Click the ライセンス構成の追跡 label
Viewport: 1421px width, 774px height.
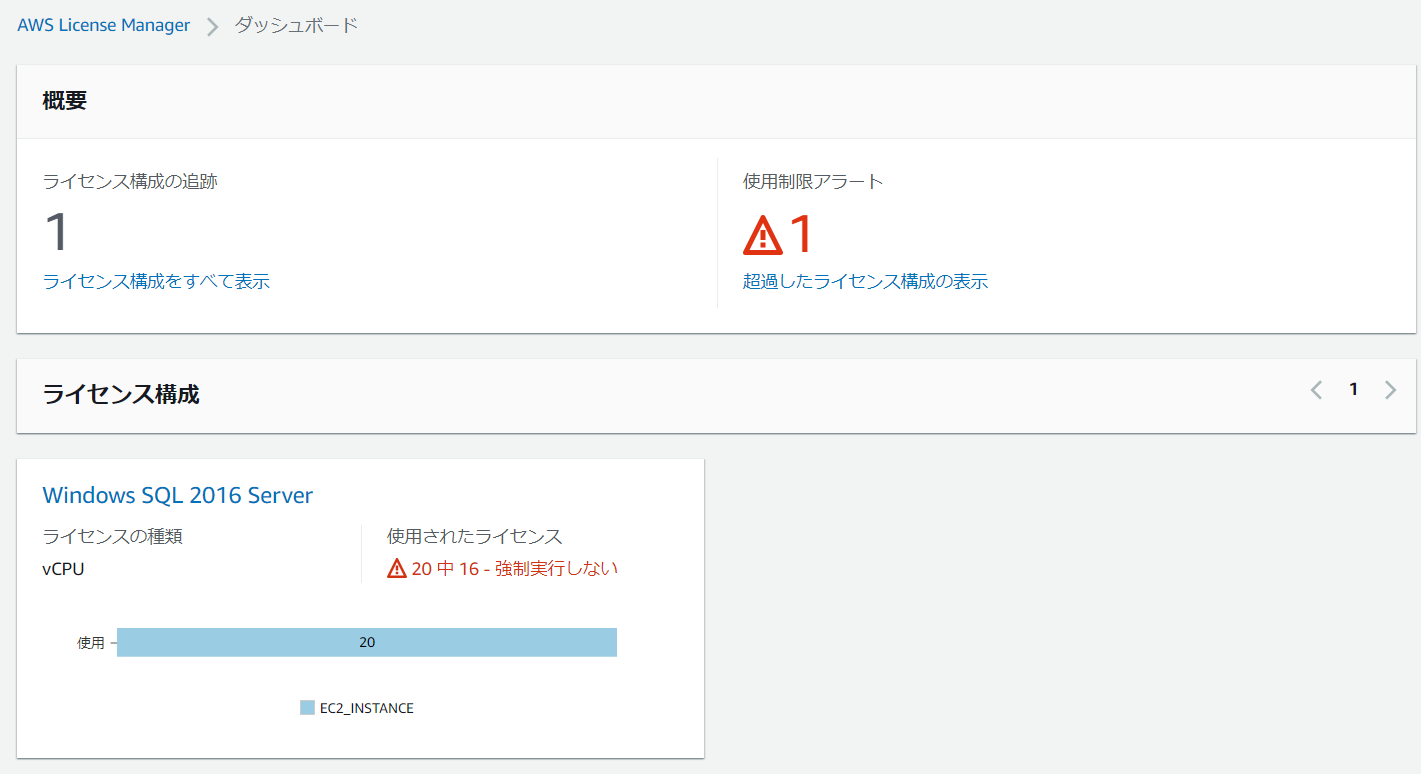tap(130, 181)
